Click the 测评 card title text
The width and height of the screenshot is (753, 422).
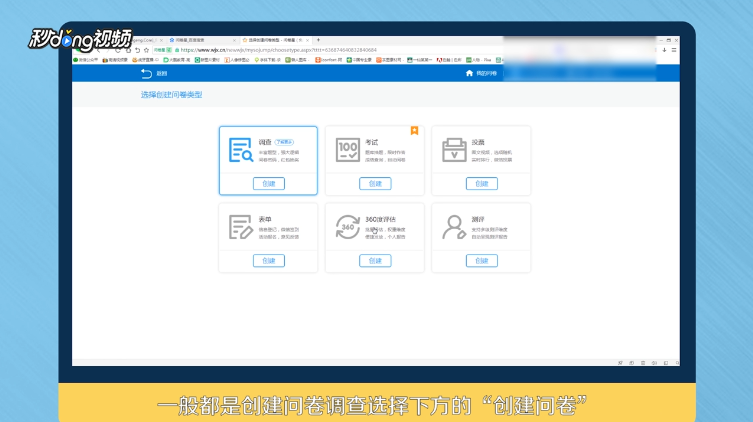[478, 219]
